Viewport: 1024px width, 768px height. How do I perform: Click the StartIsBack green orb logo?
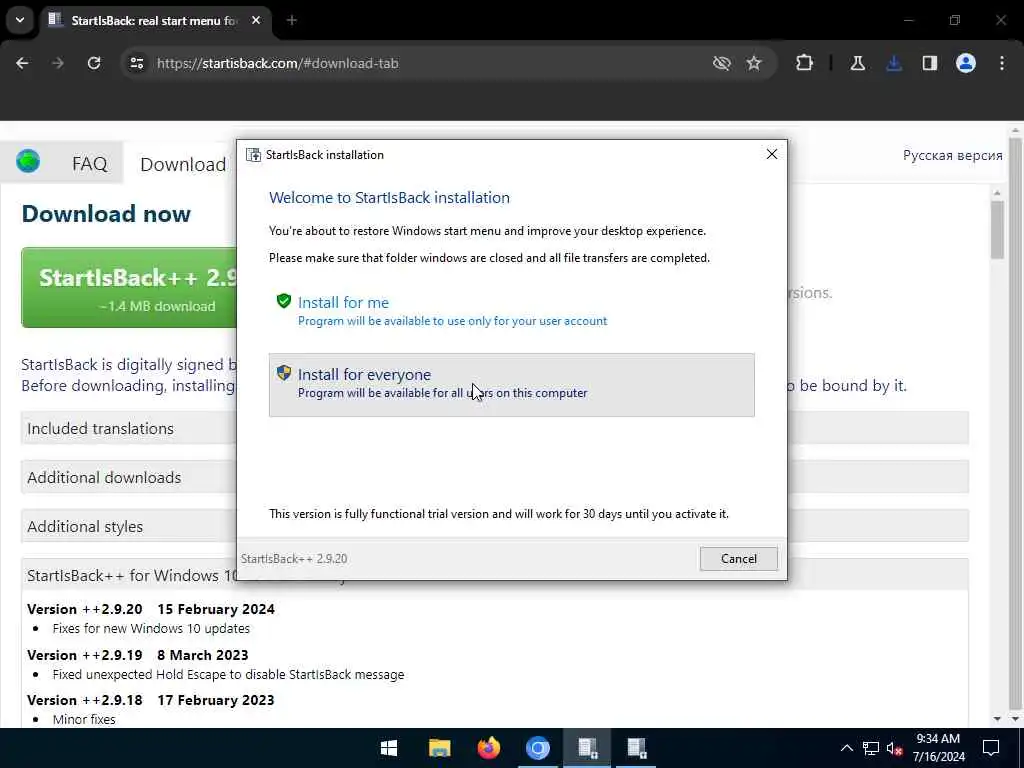pyautogui.click(x=28, y=161)
